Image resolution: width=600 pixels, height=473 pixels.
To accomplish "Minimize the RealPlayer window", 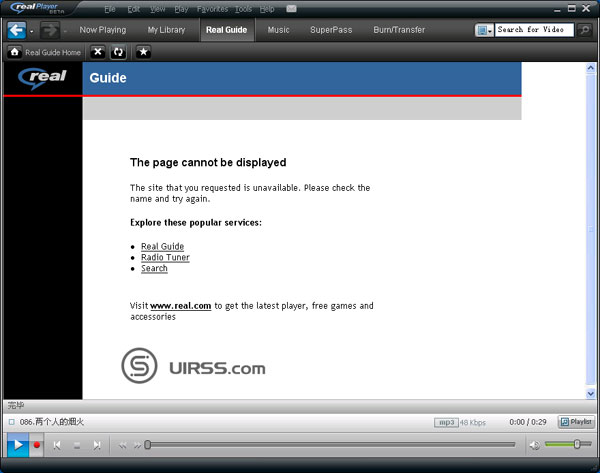I will click(557, 9).
